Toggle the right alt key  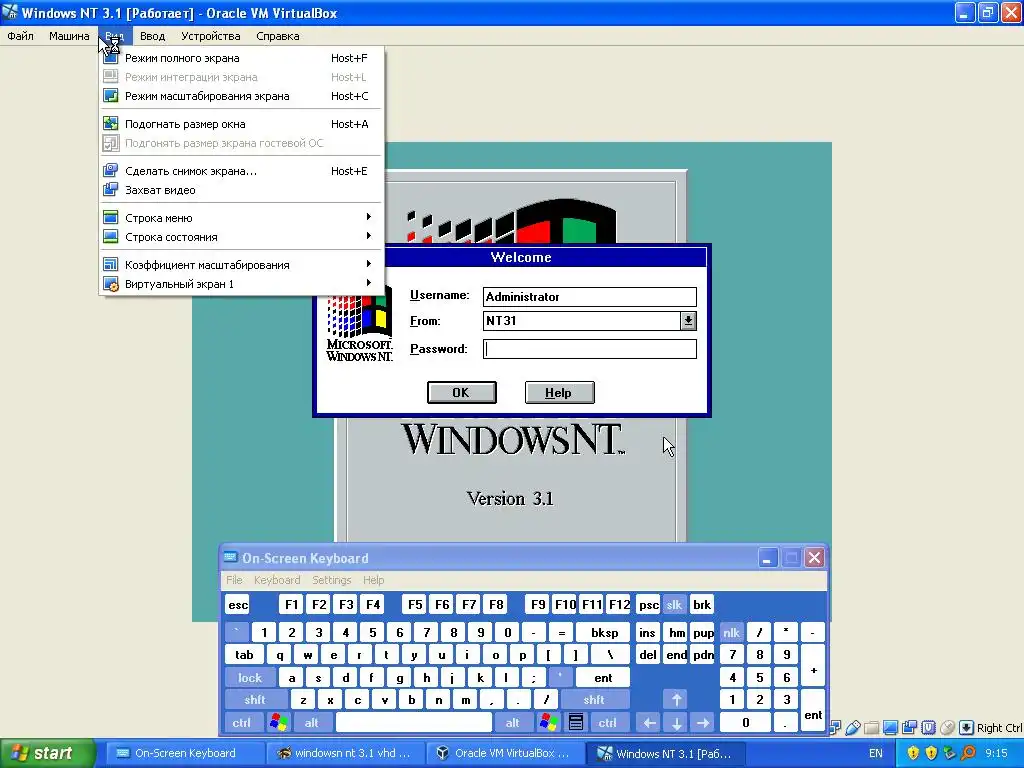pyautogui.click(x=513, y=722)
